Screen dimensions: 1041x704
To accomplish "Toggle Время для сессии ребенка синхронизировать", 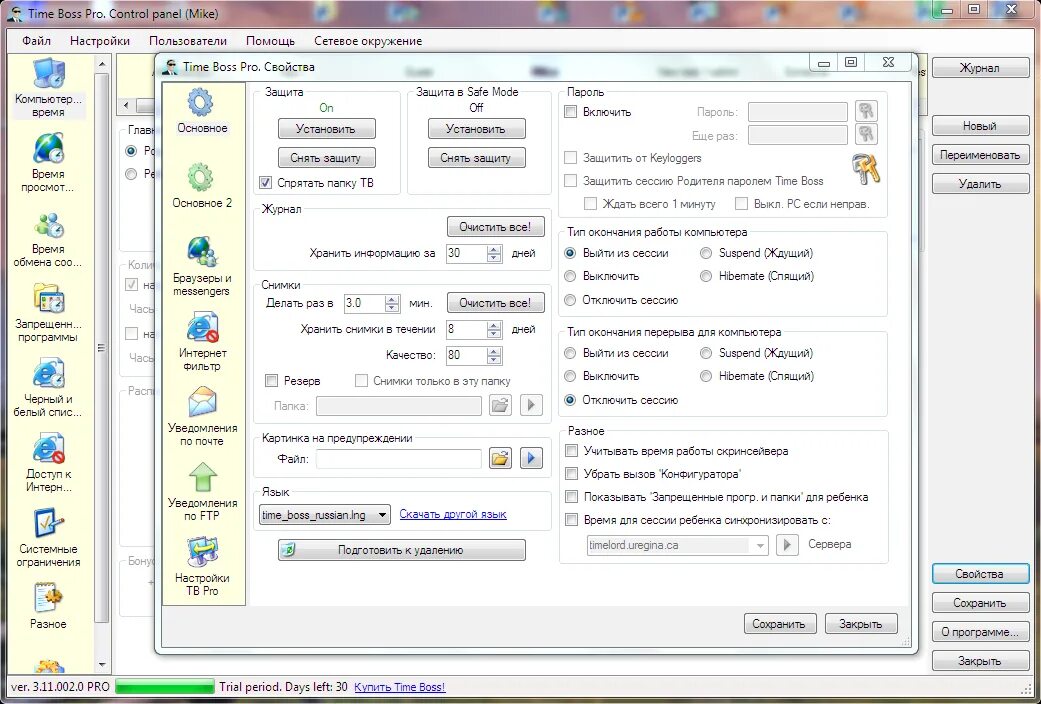I will pos(571,520).
